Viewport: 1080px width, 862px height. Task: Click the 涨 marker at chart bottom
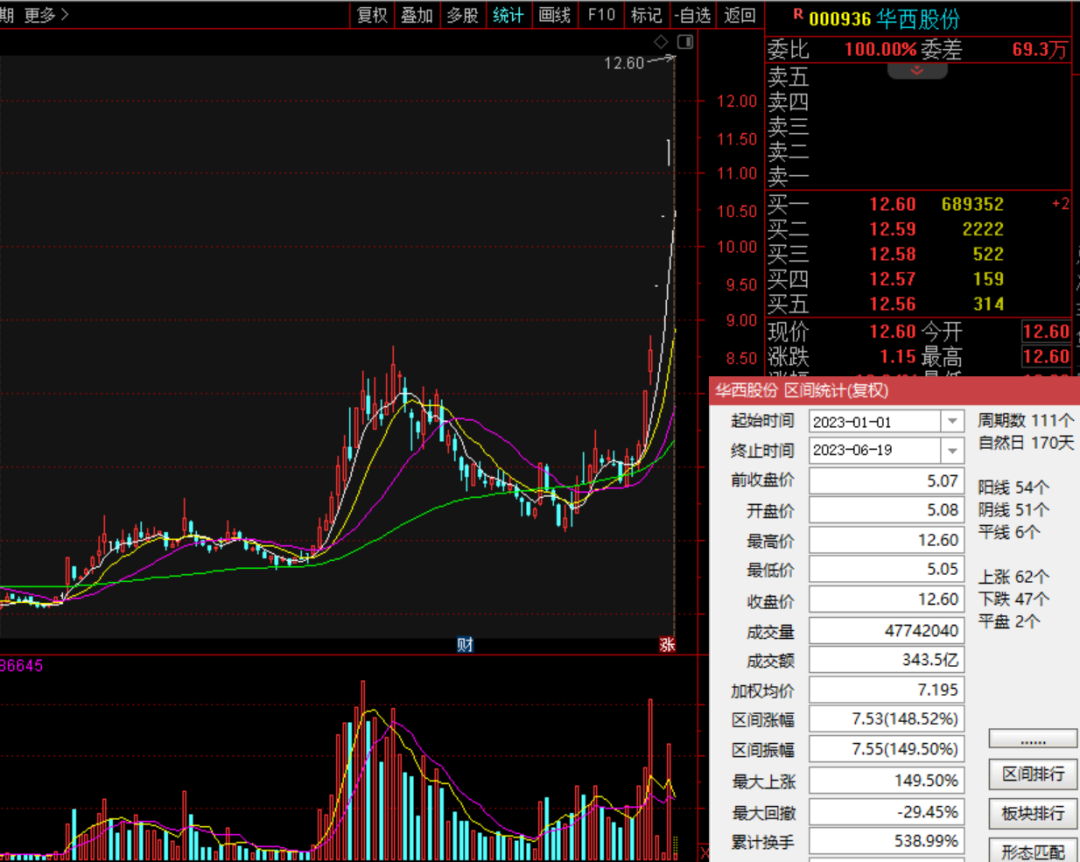click(x=667, y=644)
